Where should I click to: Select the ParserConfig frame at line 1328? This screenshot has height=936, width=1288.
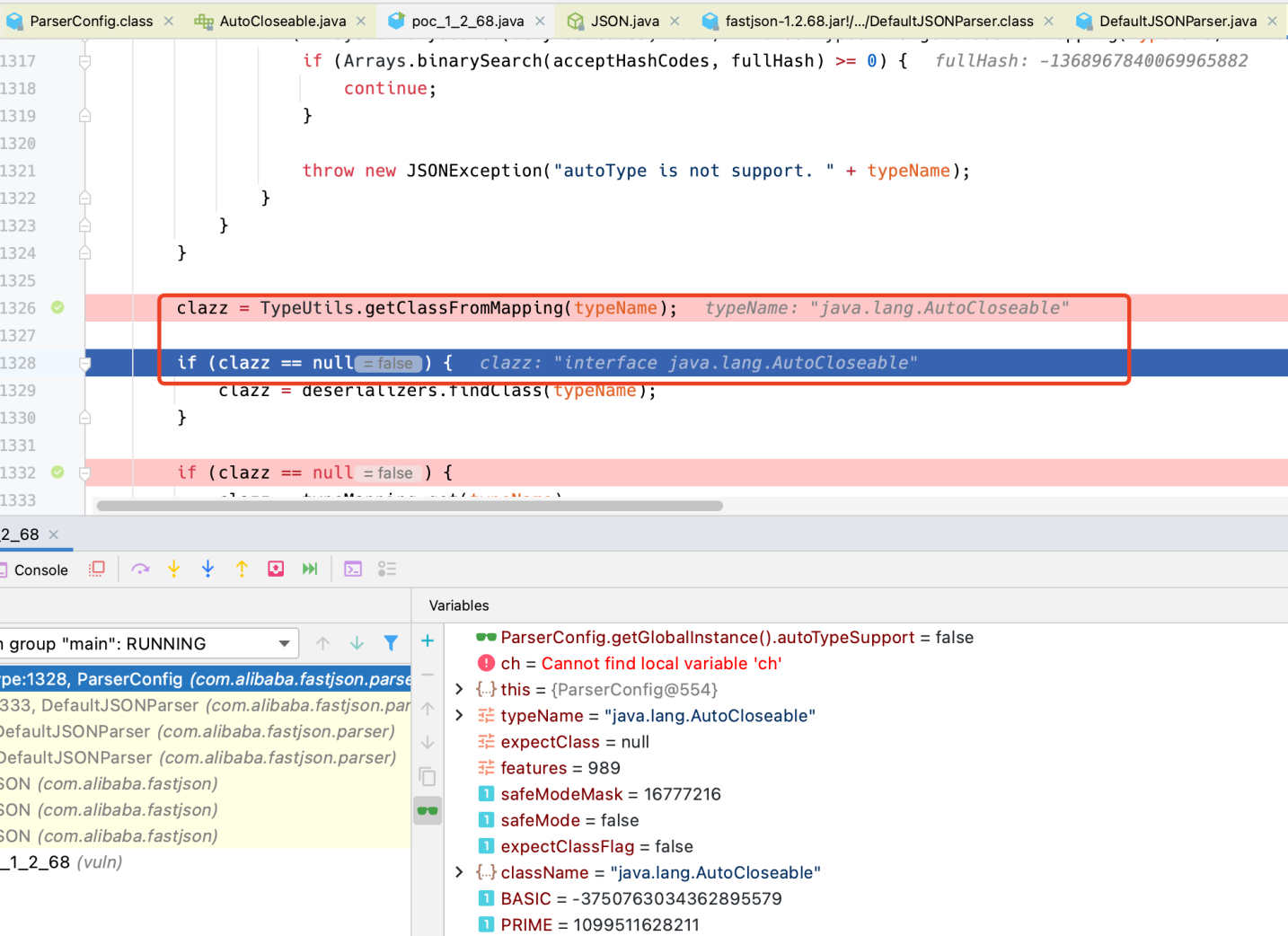coord(205,679)
